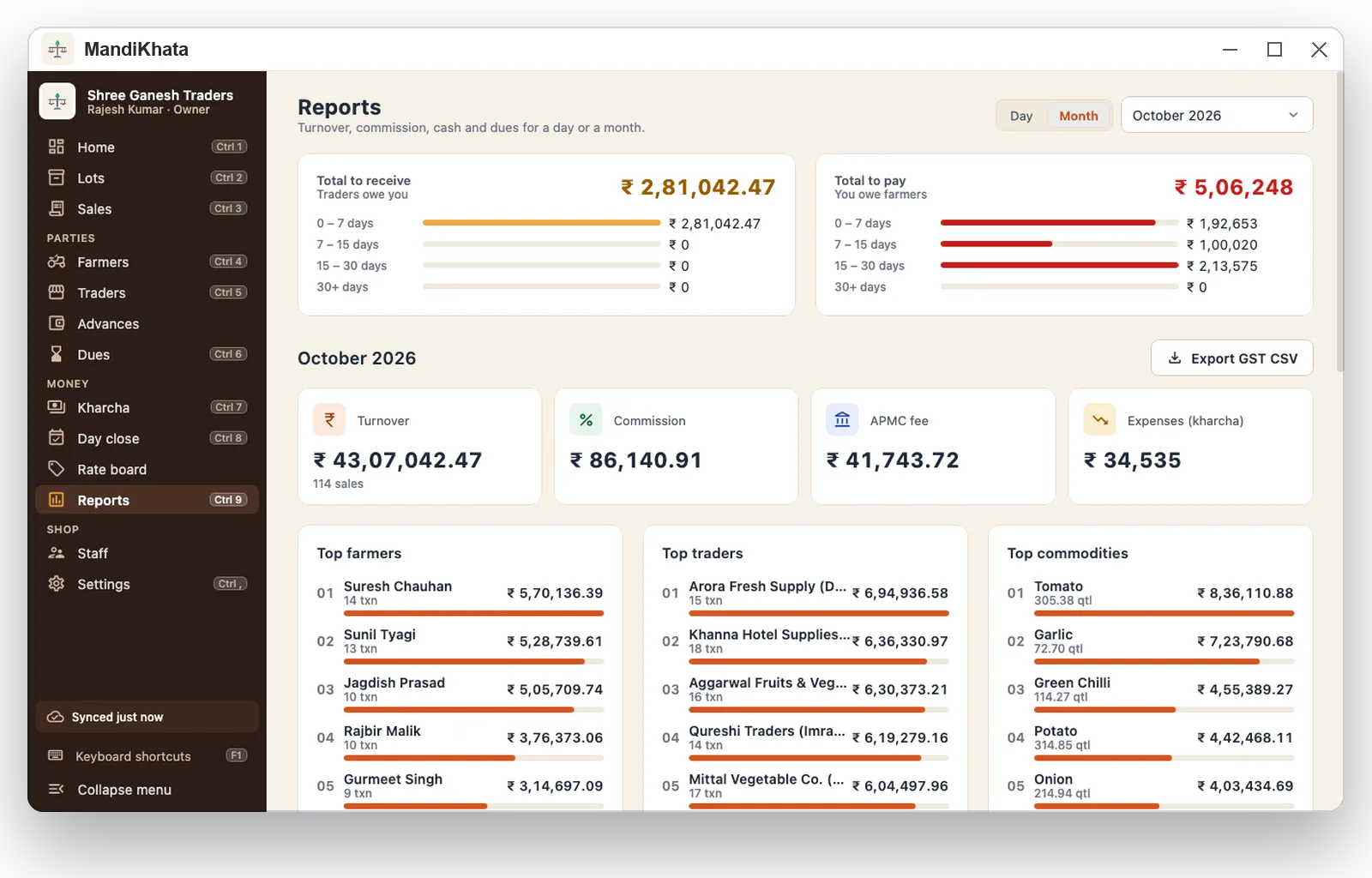Open the October 2026 month dropdown

[x=1216, y=115]
